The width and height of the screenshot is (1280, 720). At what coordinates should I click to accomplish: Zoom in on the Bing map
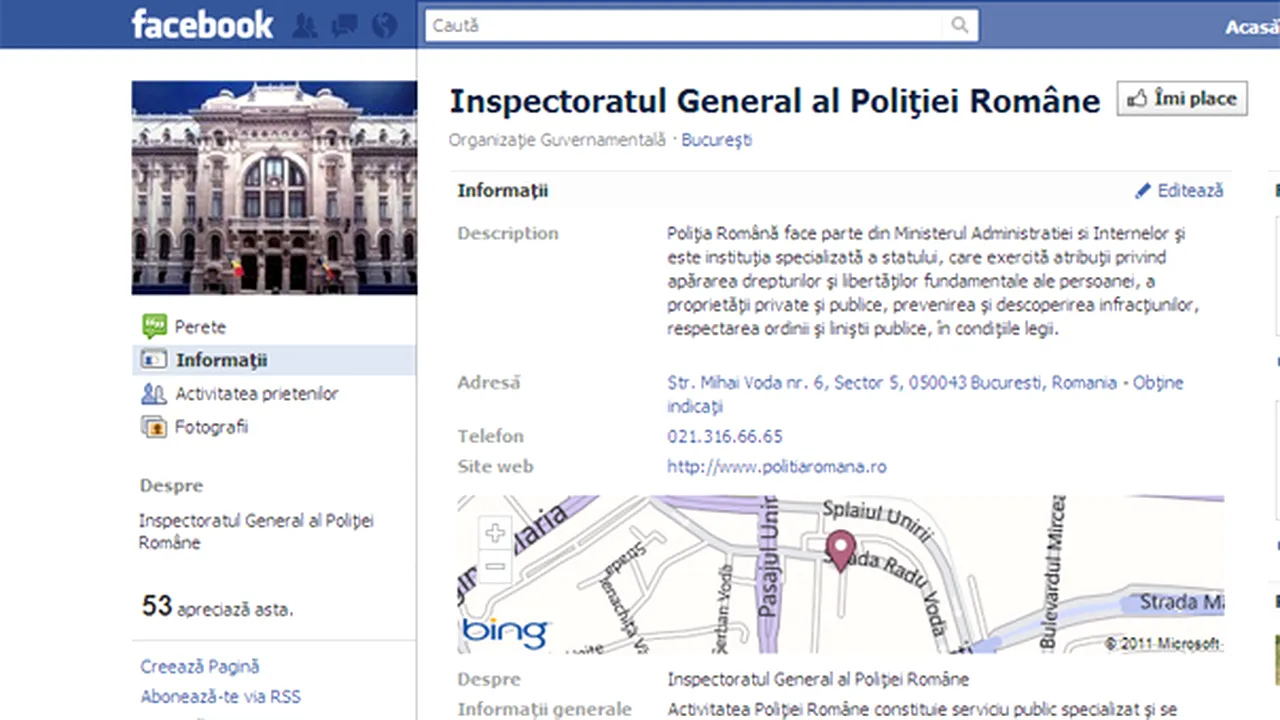pos(495,533)
